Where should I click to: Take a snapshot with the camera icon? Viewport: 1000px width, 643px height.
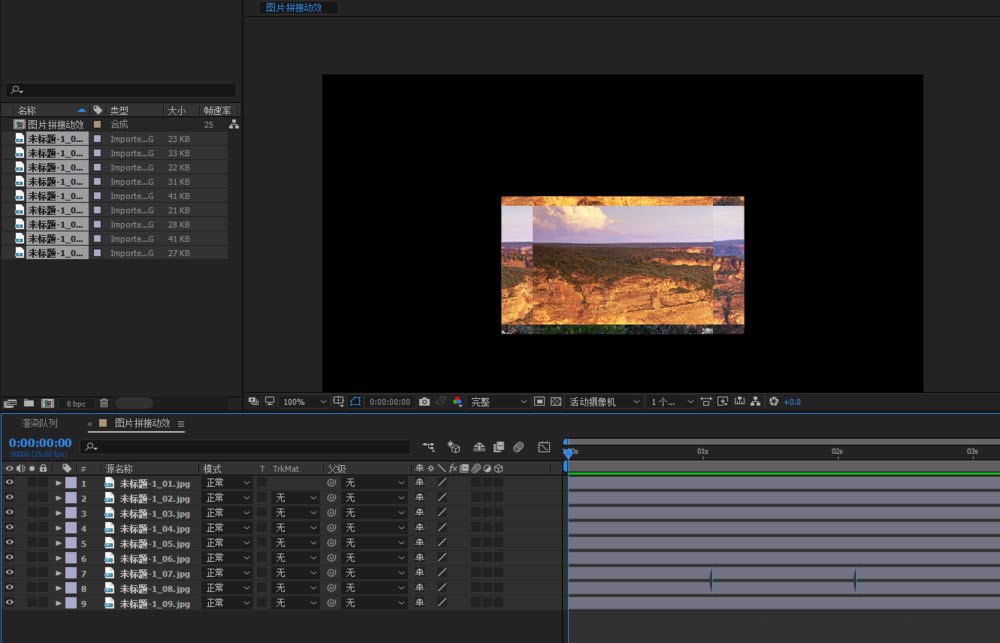(x=424, y=402)
